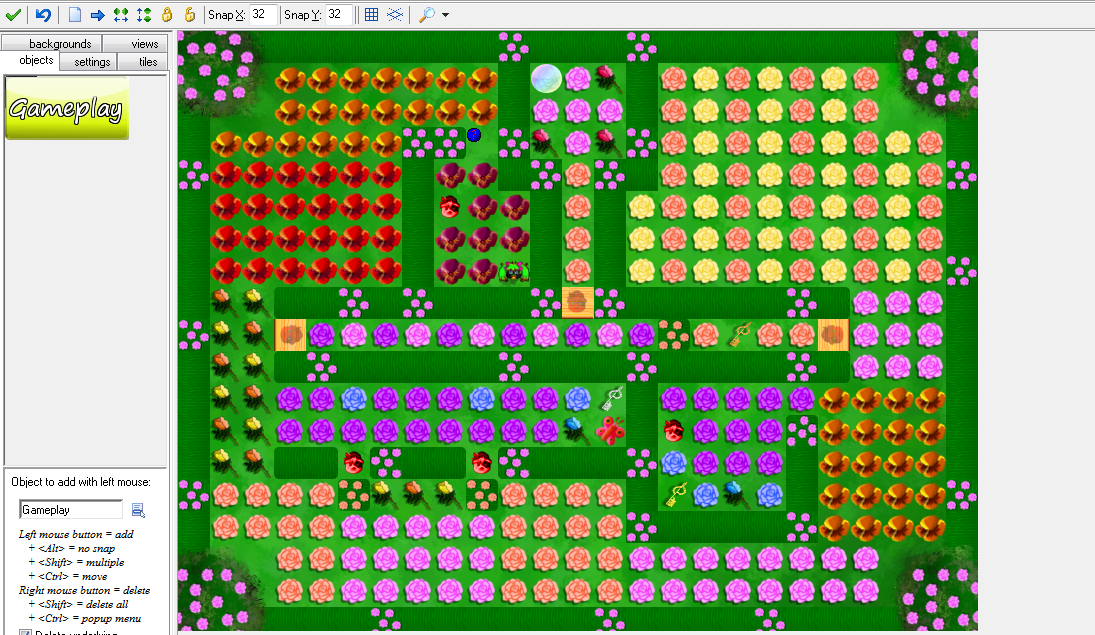The image size is (1095, 635).
Task: Click the "Object to add with left mouse:" label
Action: click(x=81, y=482)
